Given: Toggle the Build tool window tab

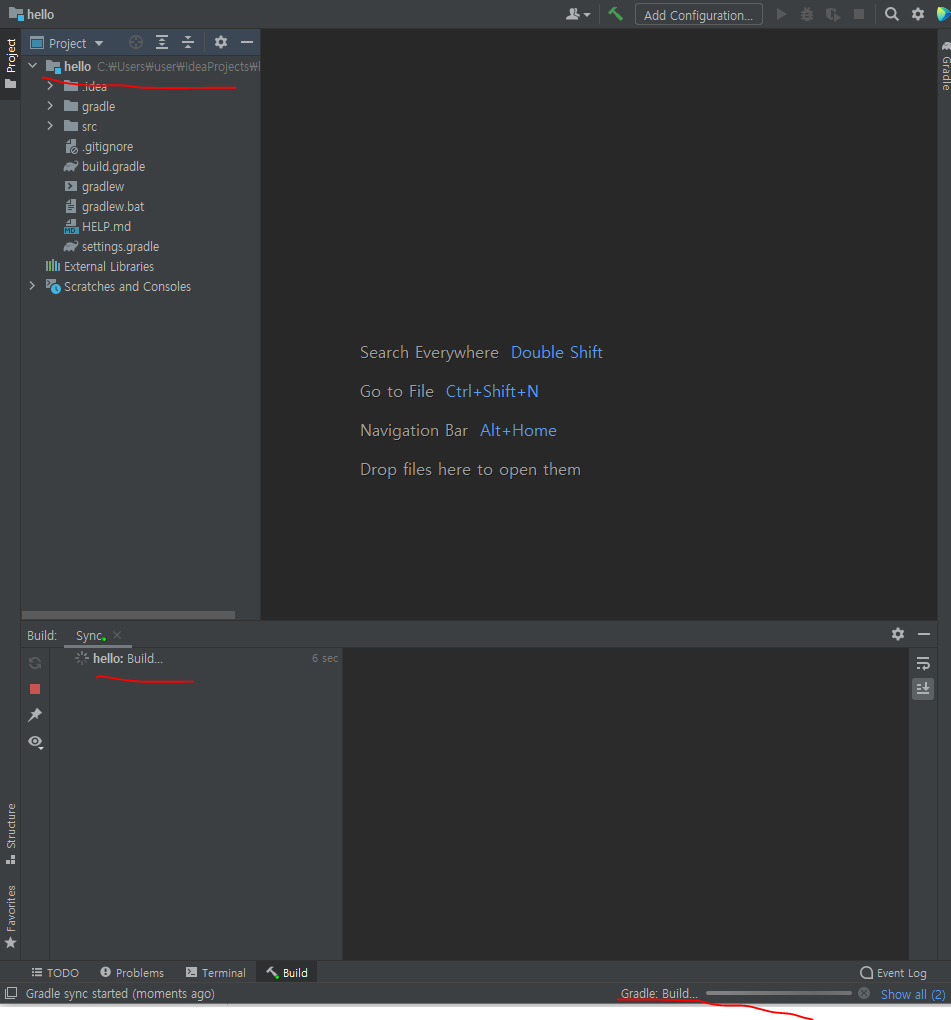Looking at the screenshot, I should (287, 973).
